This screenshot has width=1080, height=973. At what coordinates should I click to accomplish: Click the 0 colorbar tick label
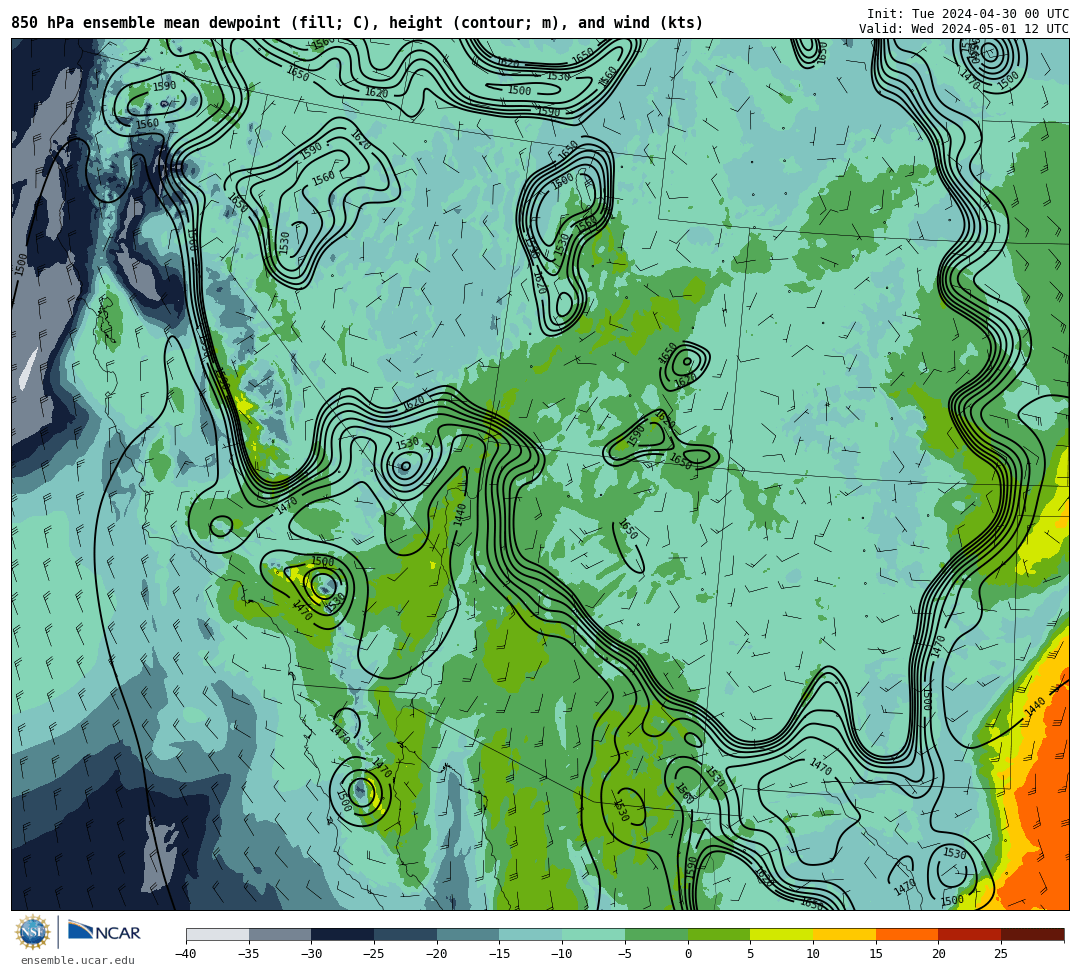pos(688,954)
